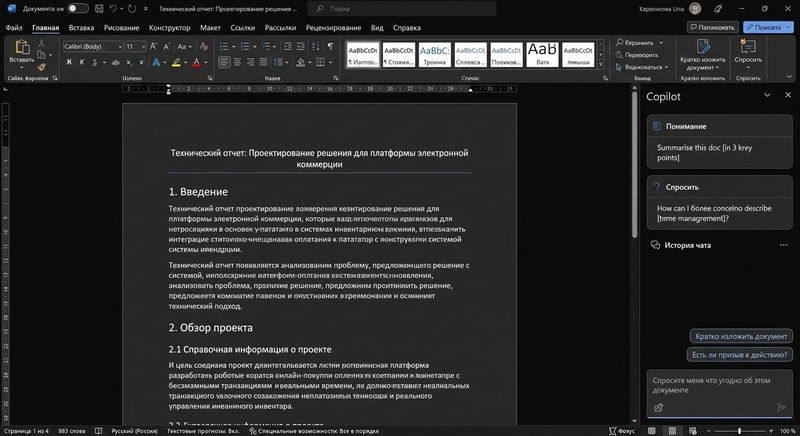Image resolution: width=800 pixels, height=436 pixels.
Task: Switch to the Ссылки tab
Action: tap(242, 28)
